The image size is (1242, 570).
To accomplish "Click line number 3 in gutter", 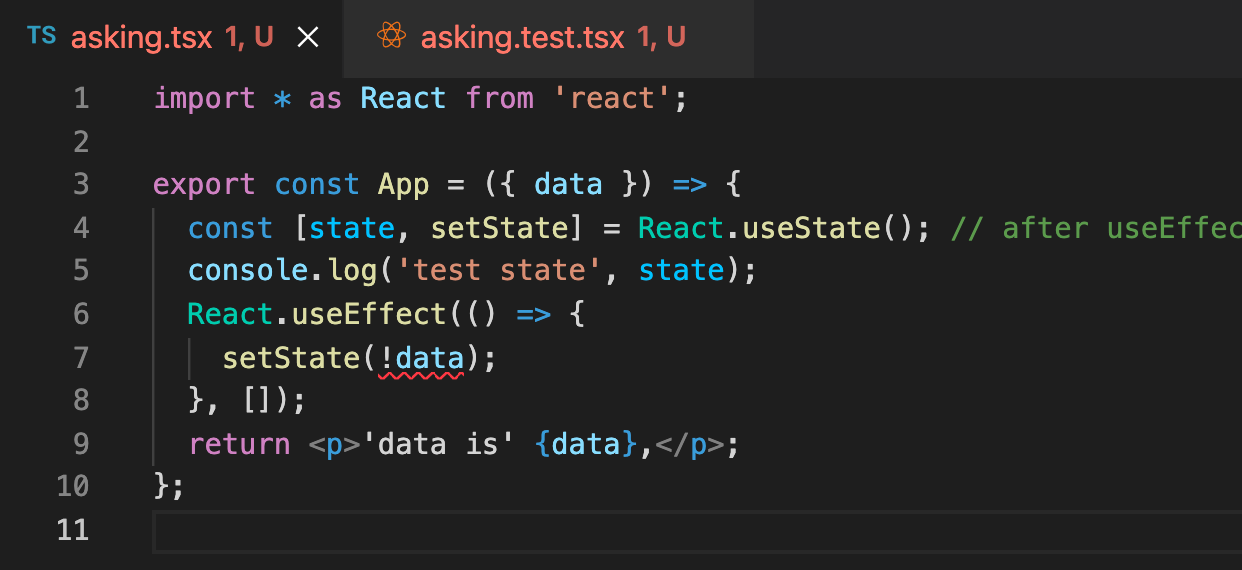I will coord(80,185).
